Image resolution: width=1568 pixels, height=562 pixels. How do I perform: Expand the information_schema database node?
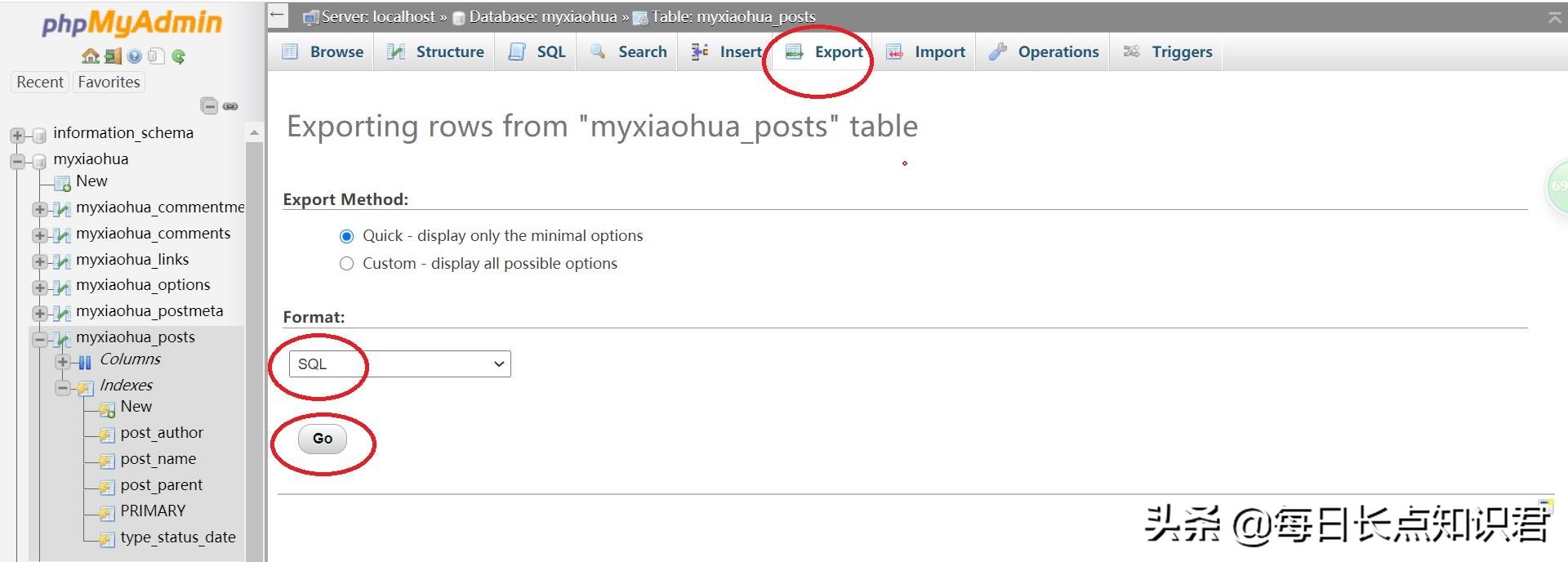coord(17,135)
